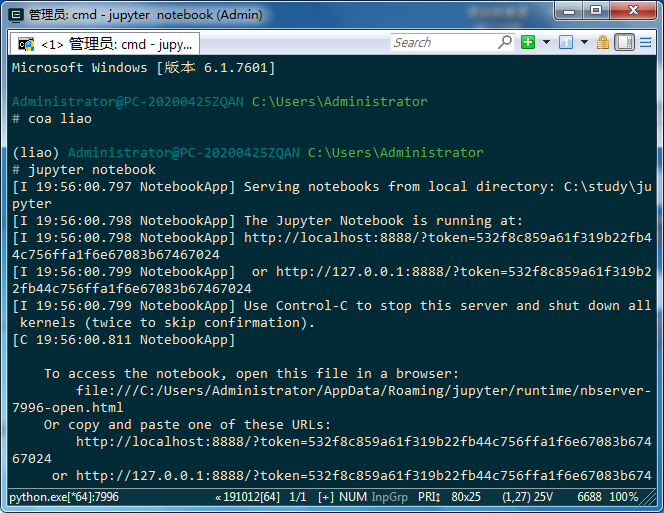Click the 1/1 console counter
Viewport: 664px width, 513px height.
(x=298, y=497)
